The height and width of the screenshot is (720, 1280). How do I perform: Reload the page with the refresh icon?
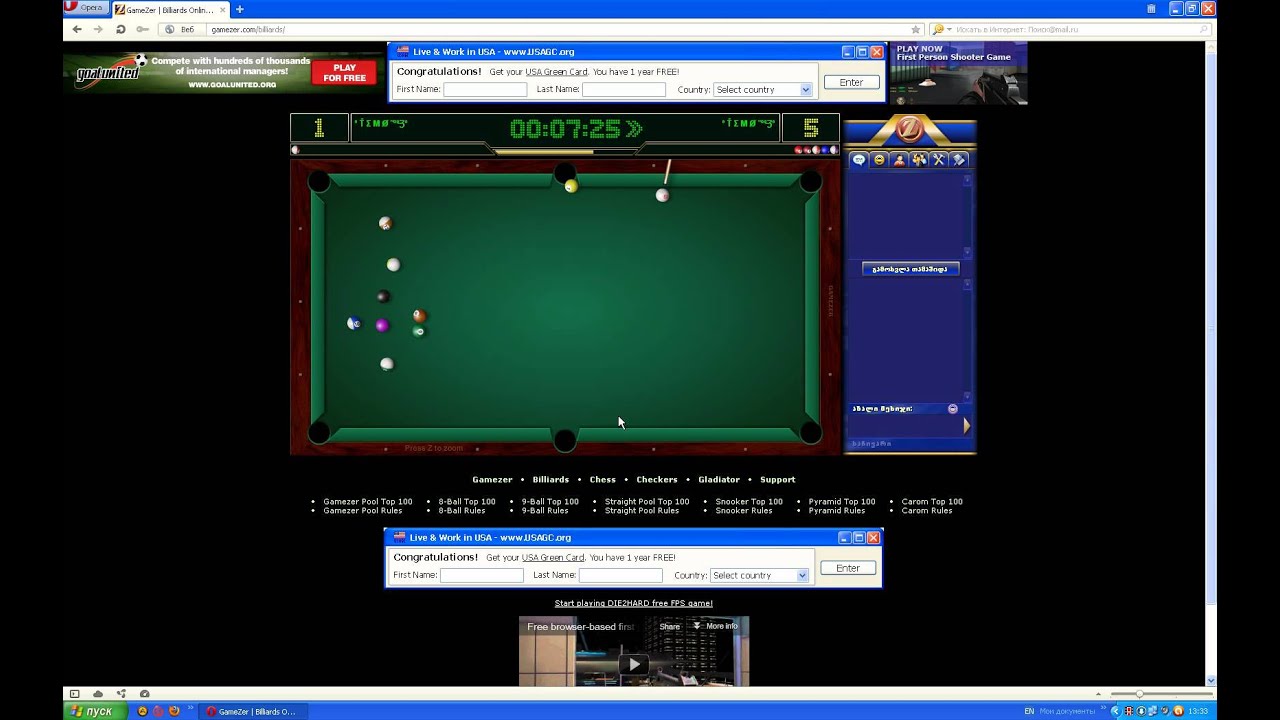coord(120,29)
